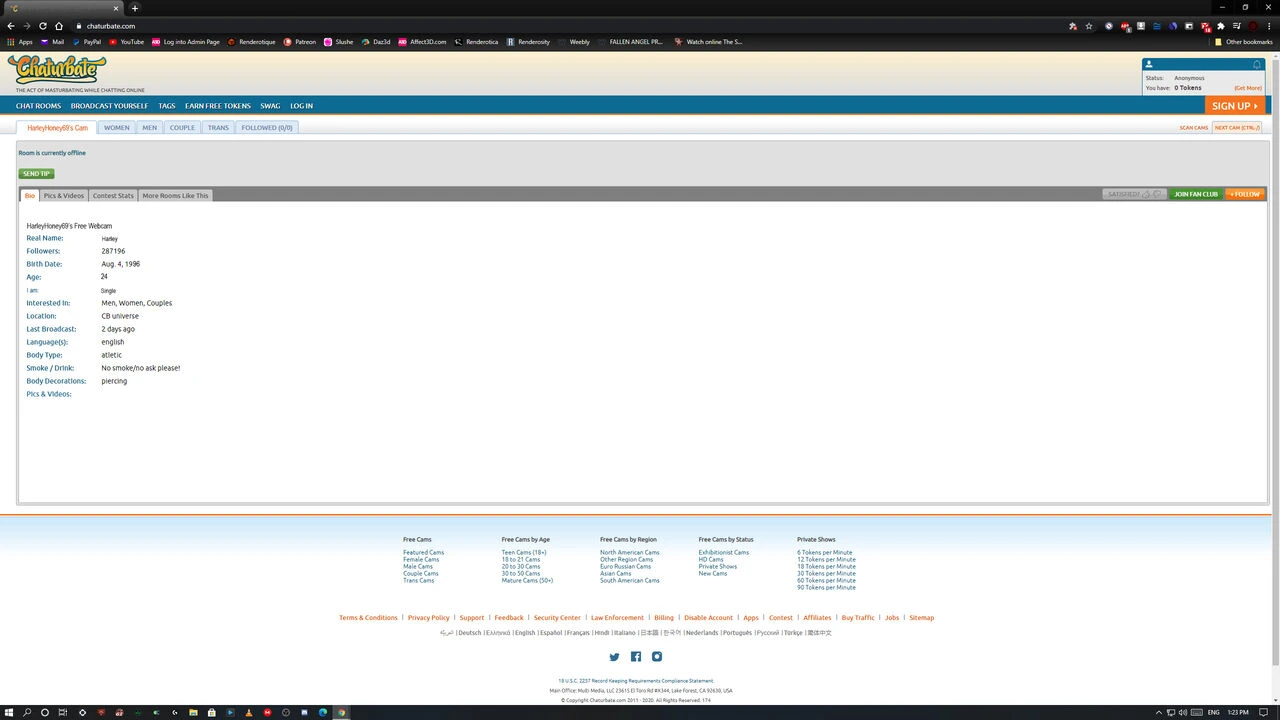Click the Facebook icon in the footer
This screenshot has width=1280, height=720.
tap(636, 657)
